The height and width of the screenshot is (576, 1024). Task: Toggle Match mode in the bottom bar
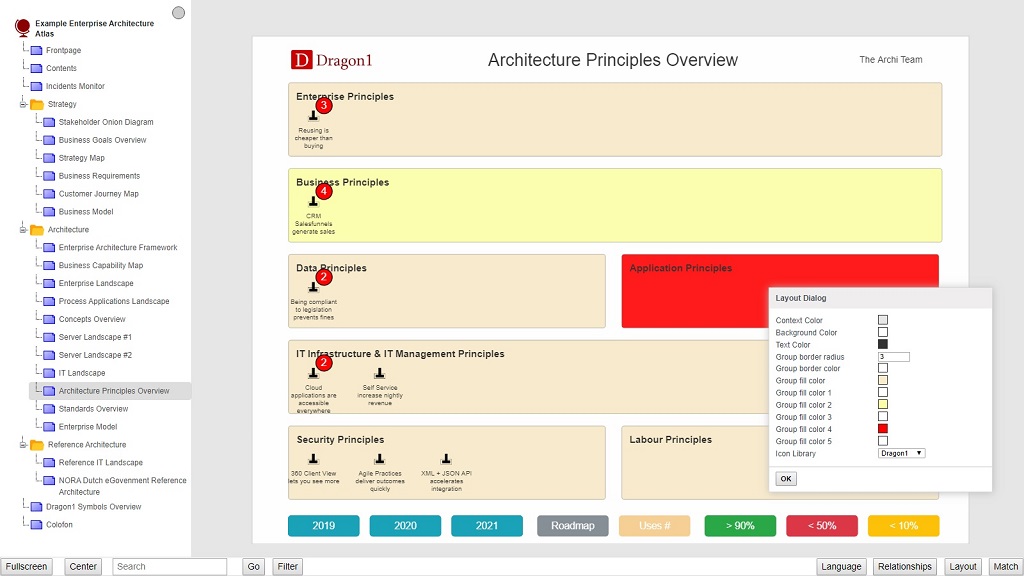click(1003, 566)
